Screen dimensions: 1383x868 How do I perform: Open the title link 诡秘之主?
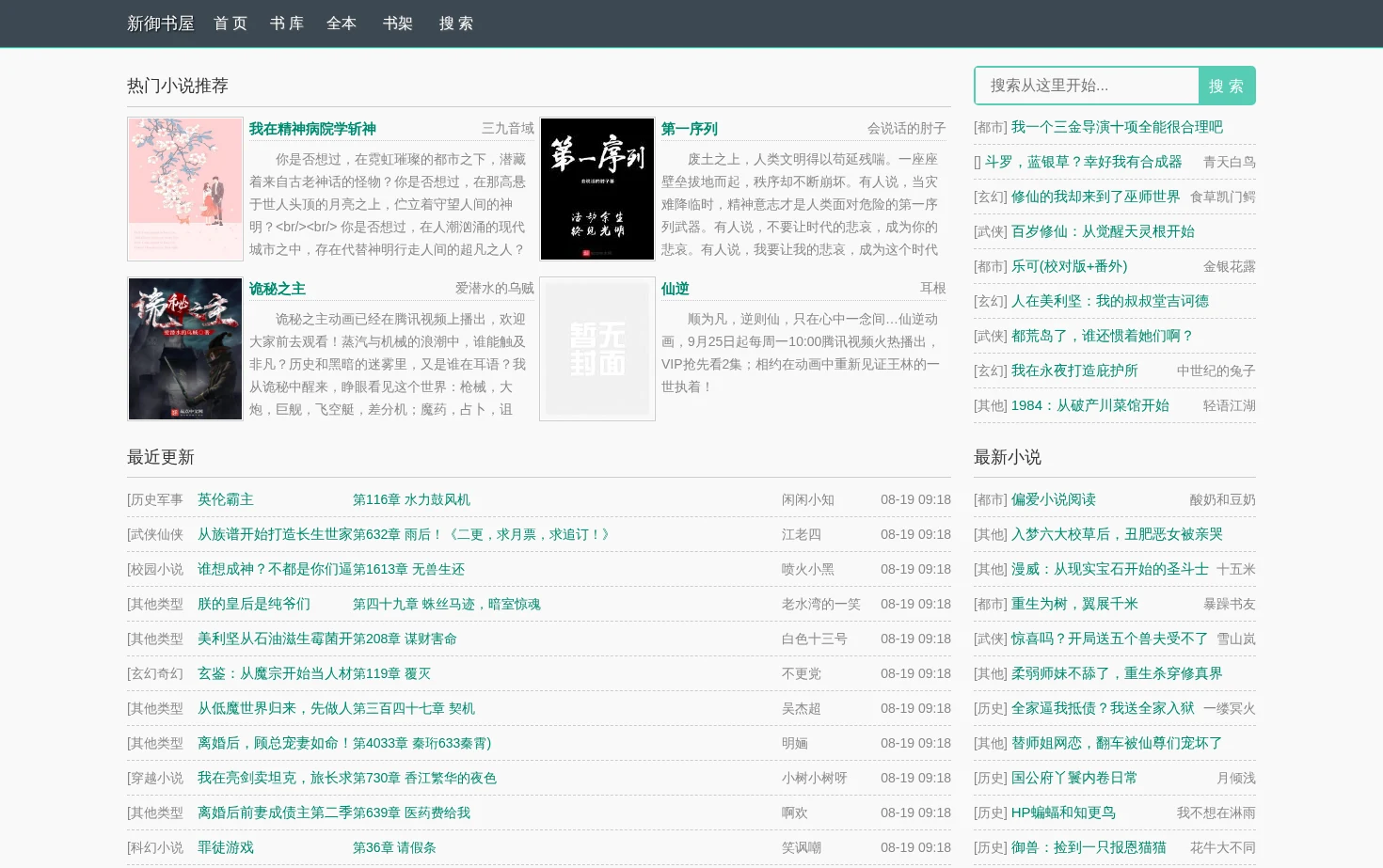(x=278, y=289)
